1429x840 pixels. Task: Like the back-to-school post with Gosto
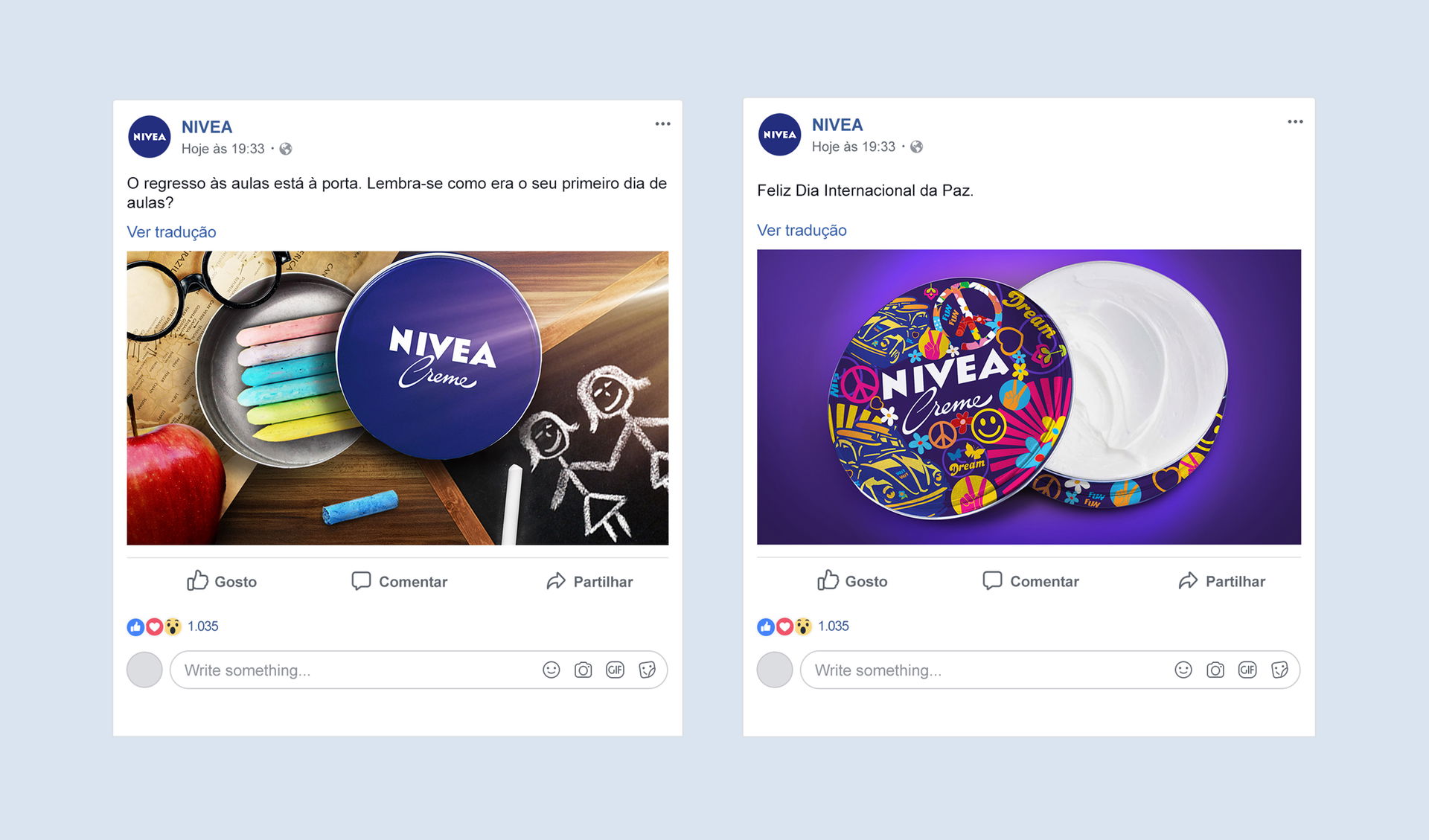pos(221,581)
